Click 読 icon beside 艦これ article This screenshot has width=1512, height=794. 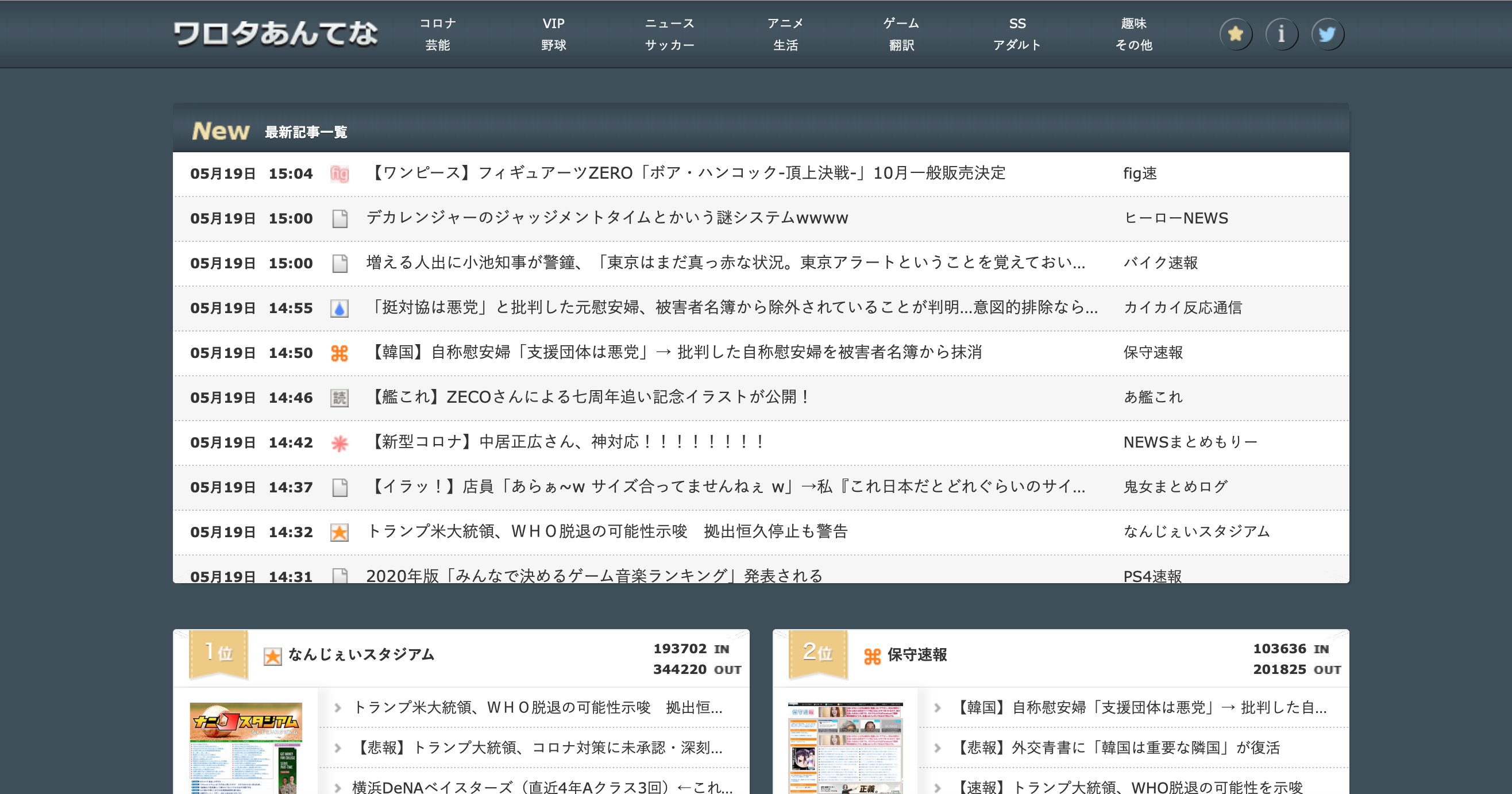coord(340,398)
